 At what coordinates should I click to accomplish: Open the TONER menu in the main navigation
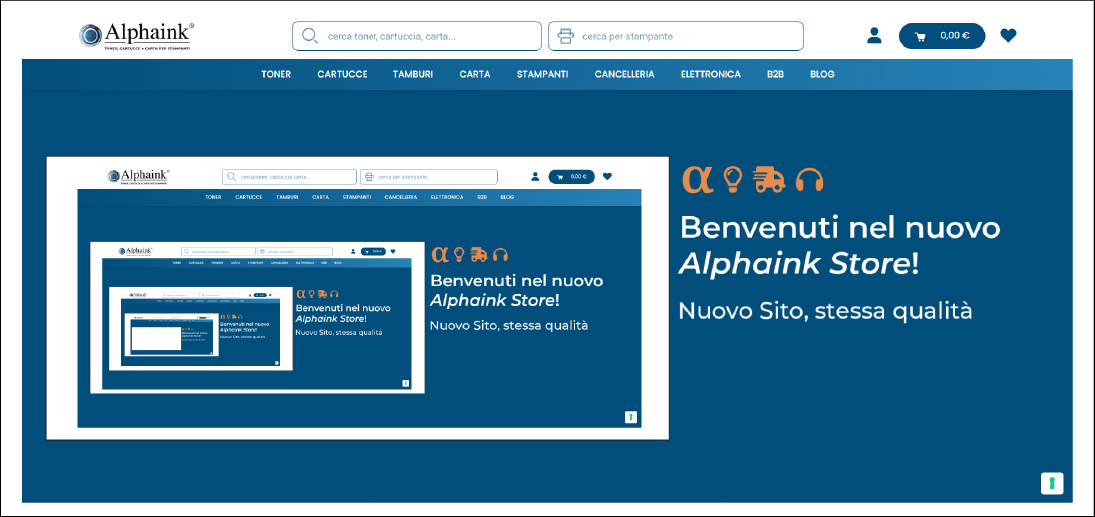tap(276, 74)
